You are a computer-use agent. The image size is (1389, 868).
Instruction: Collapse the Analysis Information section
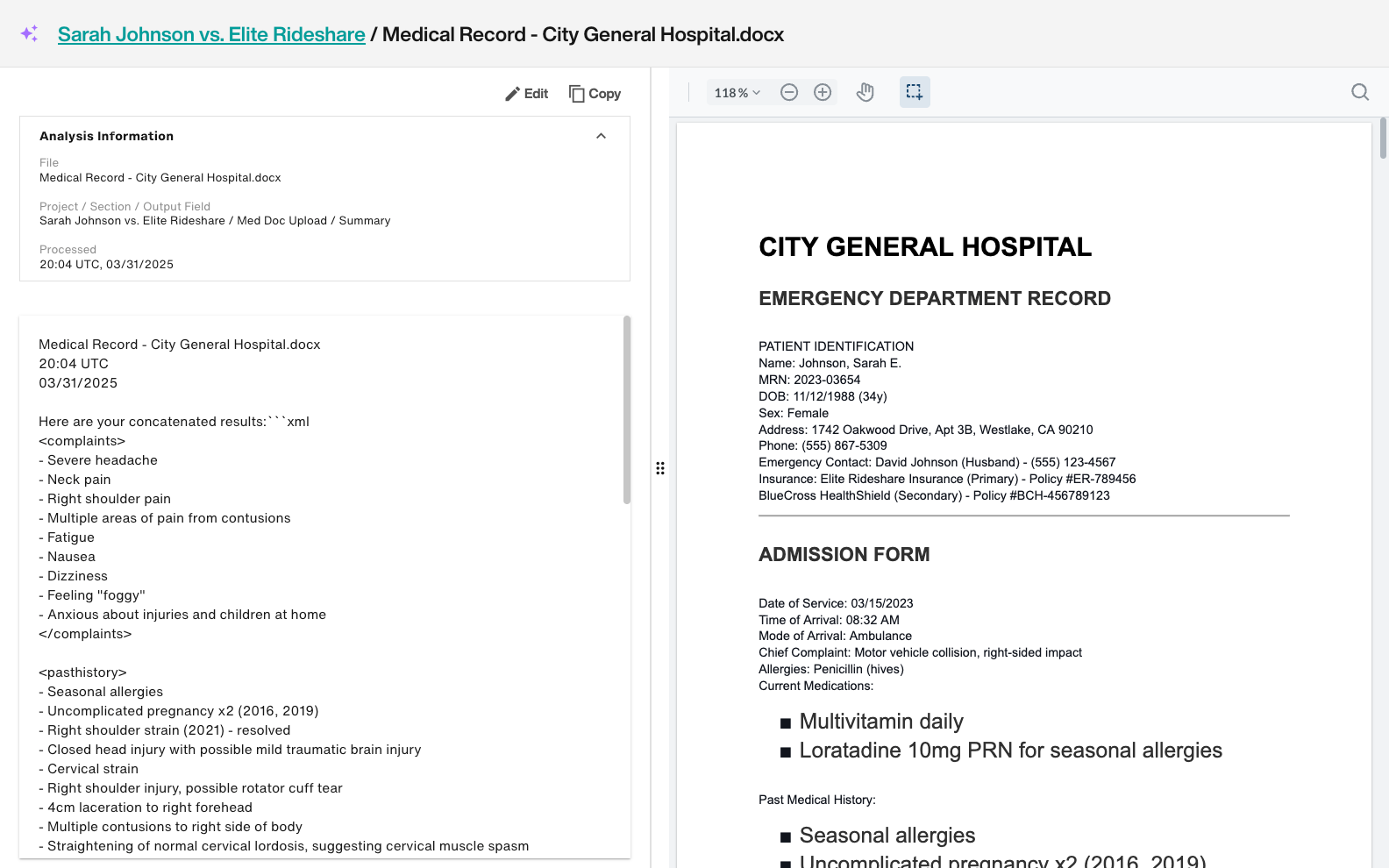click(601, 136)
